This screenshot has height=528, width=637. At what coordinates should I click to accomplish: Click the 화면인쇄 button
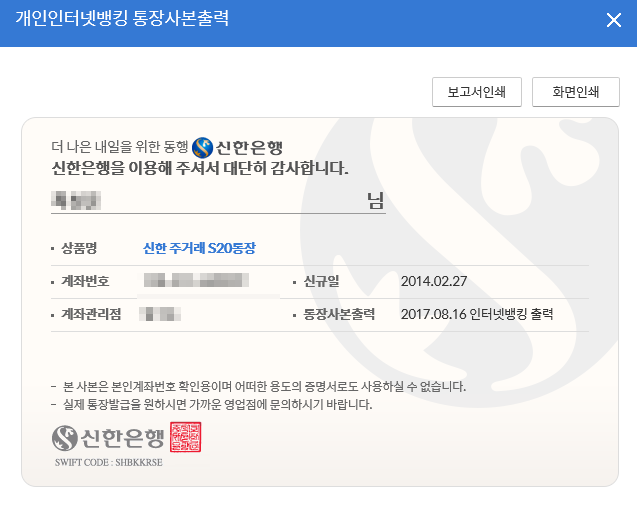pyautogui.click(x=576, y=92)
